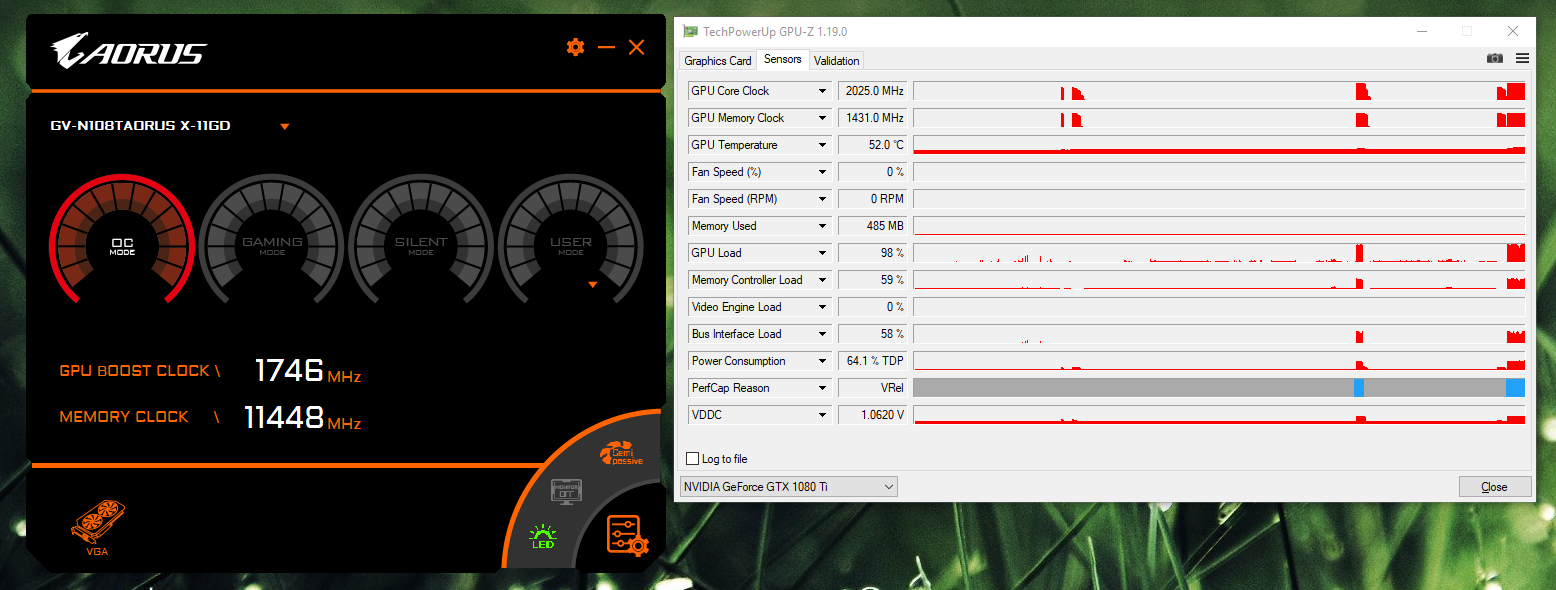Activate User Mode gauge

click(570, 240)
